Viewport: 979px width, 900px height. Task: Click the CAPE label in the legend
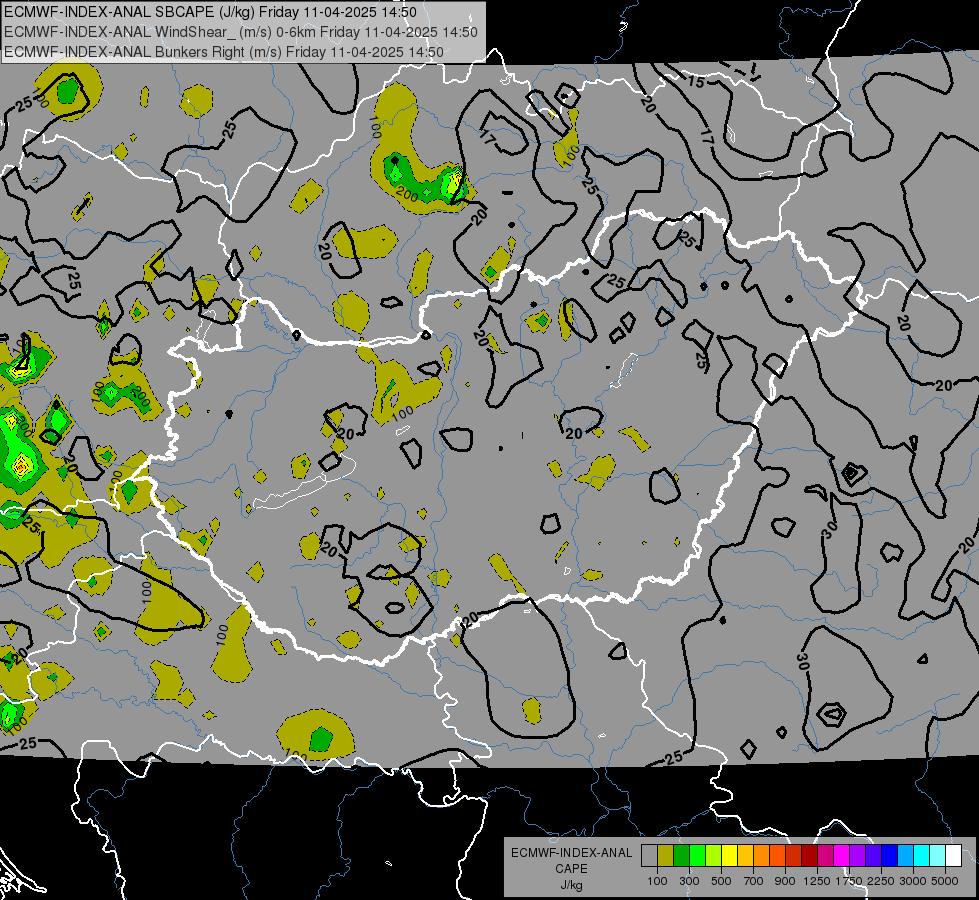(571, 869)
